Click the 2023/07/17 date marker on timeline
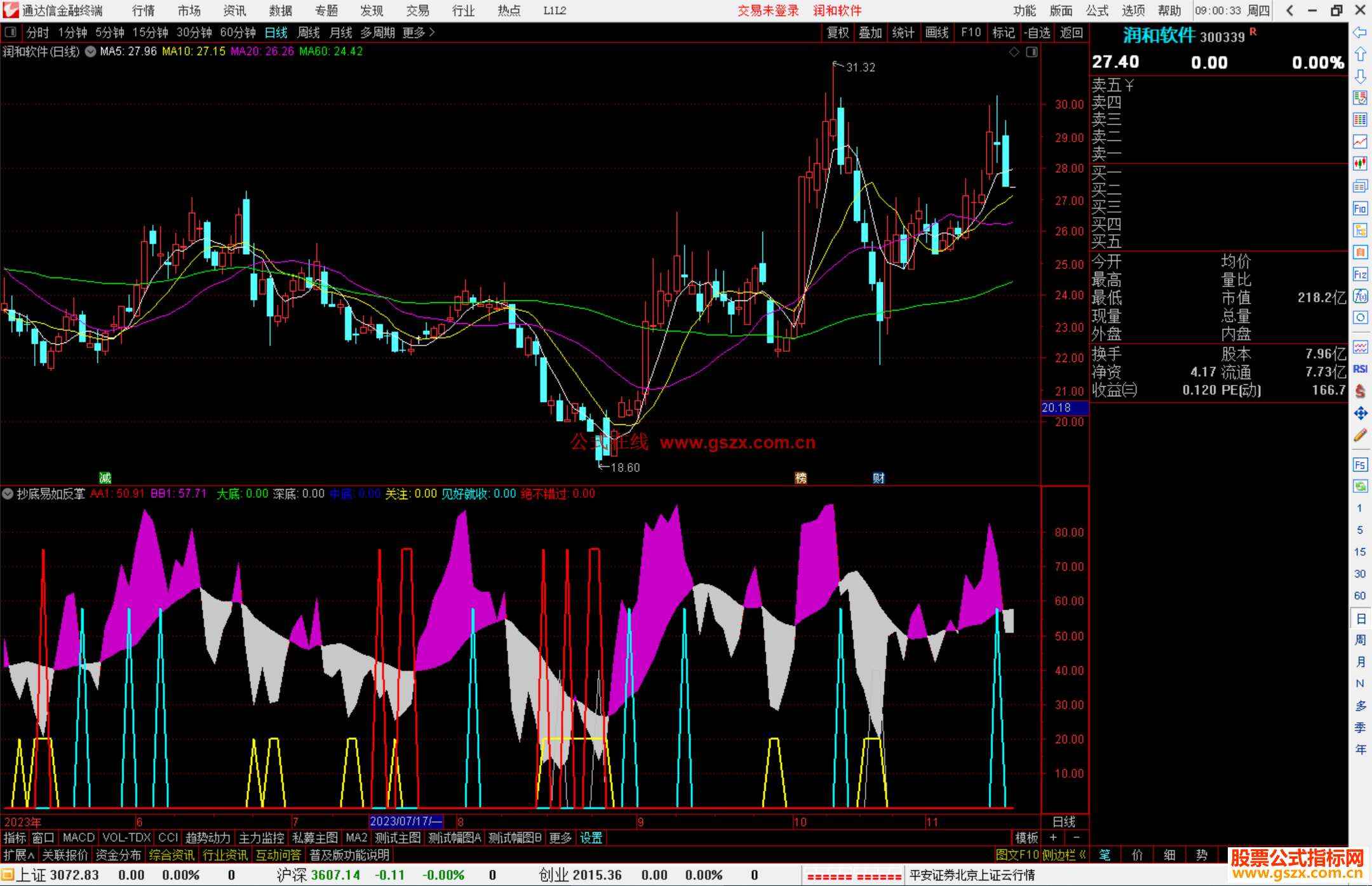The image size is (1372, 886). [406, 821]
